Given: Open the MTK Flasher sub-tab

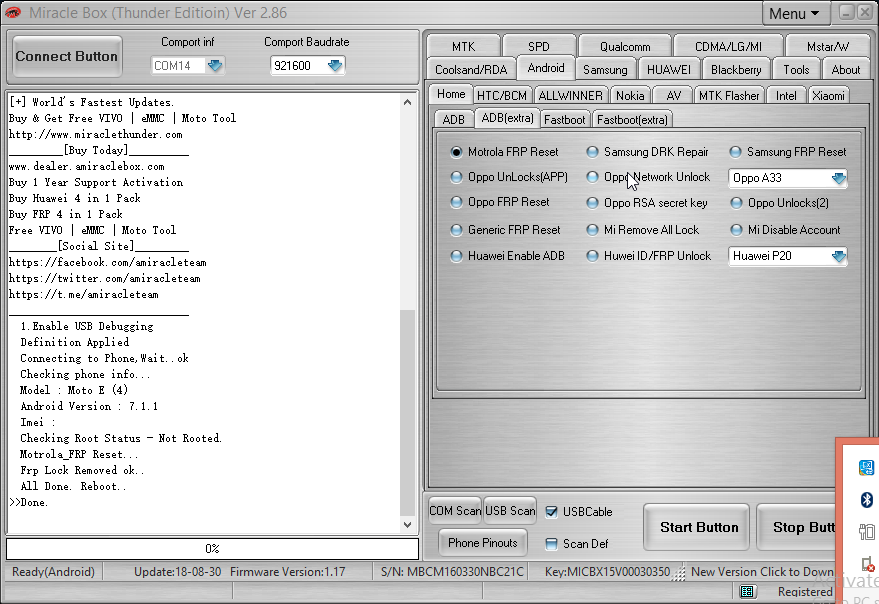Looking at the screenshot, I should click(729, 96).
